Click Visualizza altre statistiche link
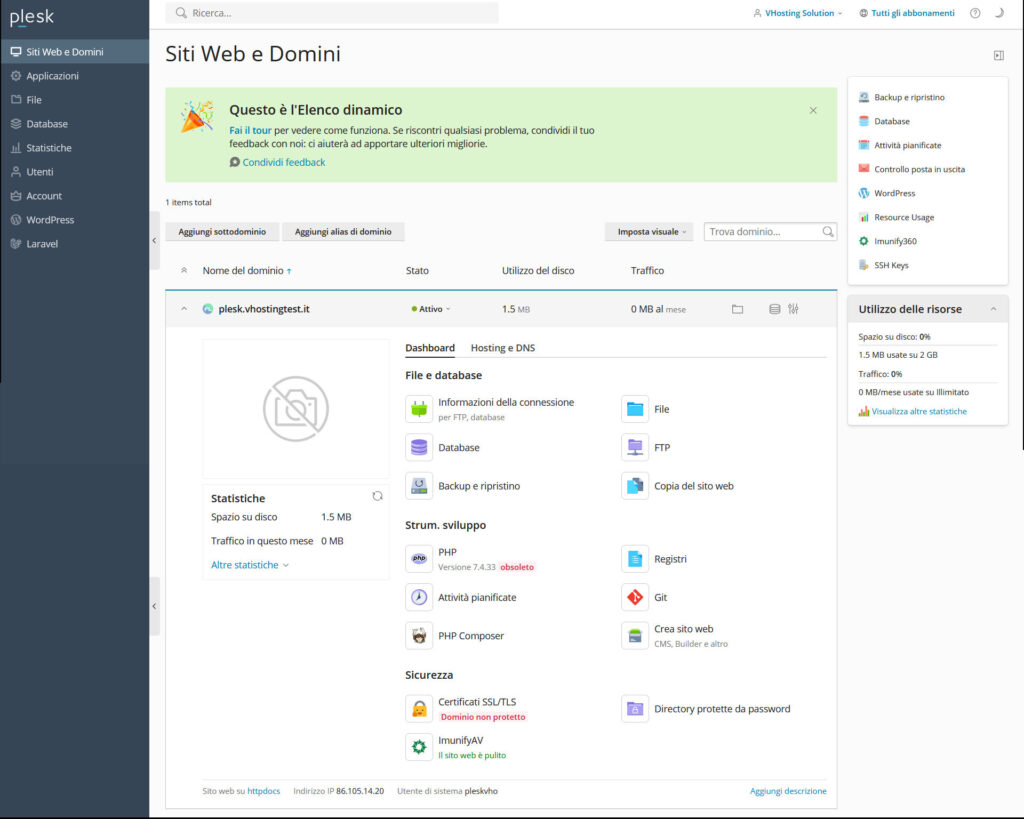This screenshot has width=1024, height=819. pyautogui.click(x=919, y=411)
